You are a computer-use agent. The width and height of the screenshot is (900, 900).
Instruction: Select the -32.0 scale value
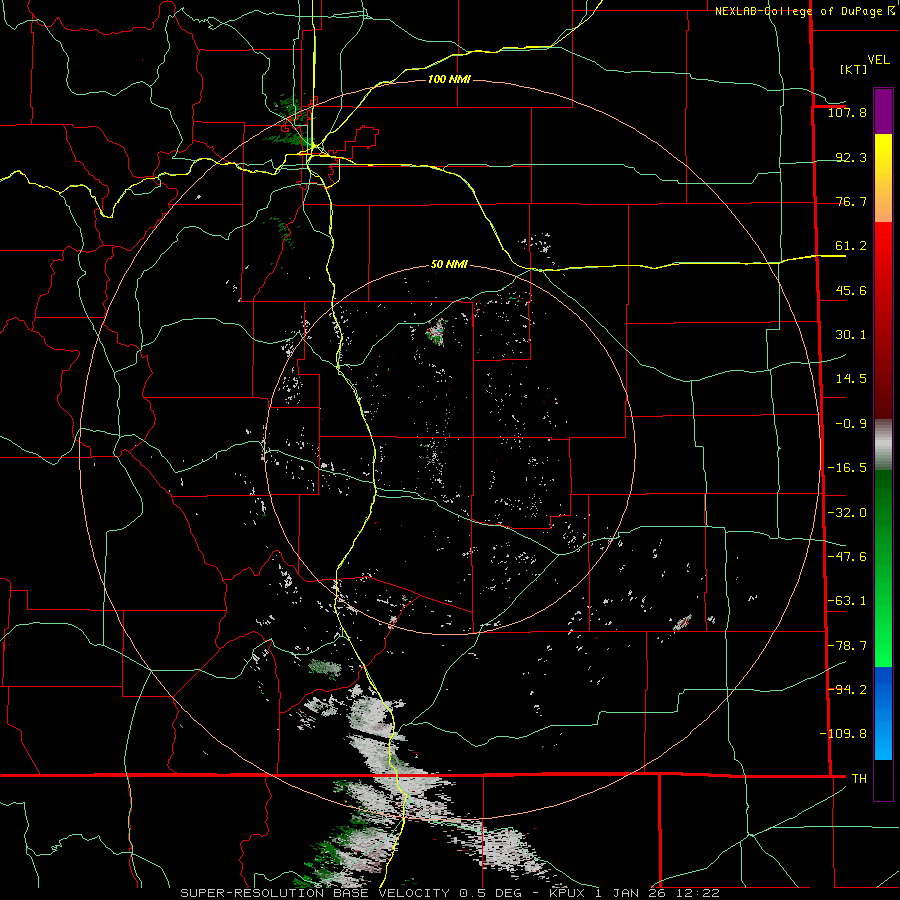pos(847,513)
